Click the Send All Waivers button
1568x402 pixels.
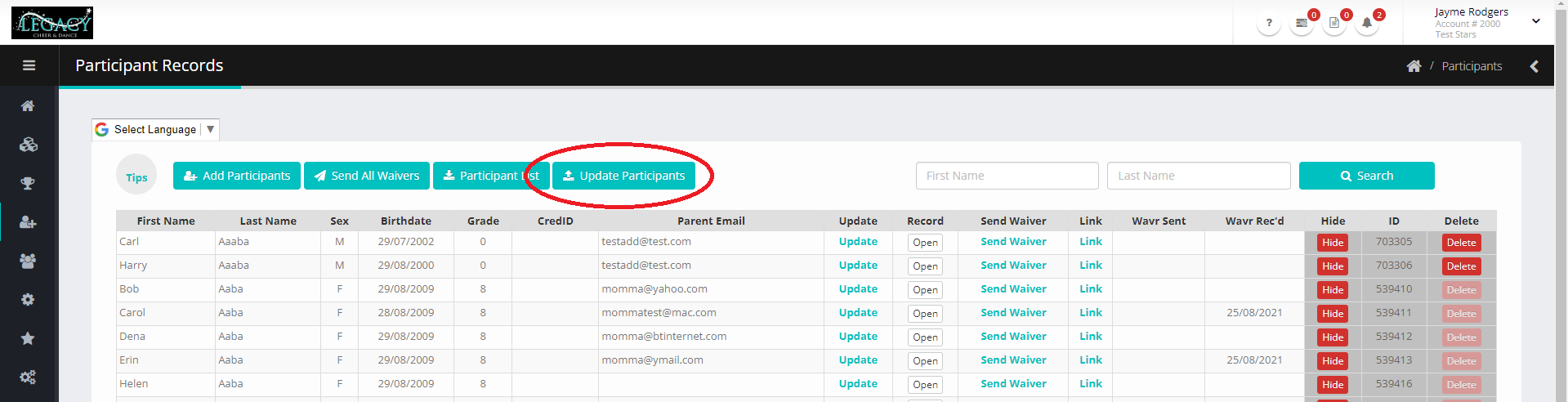367,176
